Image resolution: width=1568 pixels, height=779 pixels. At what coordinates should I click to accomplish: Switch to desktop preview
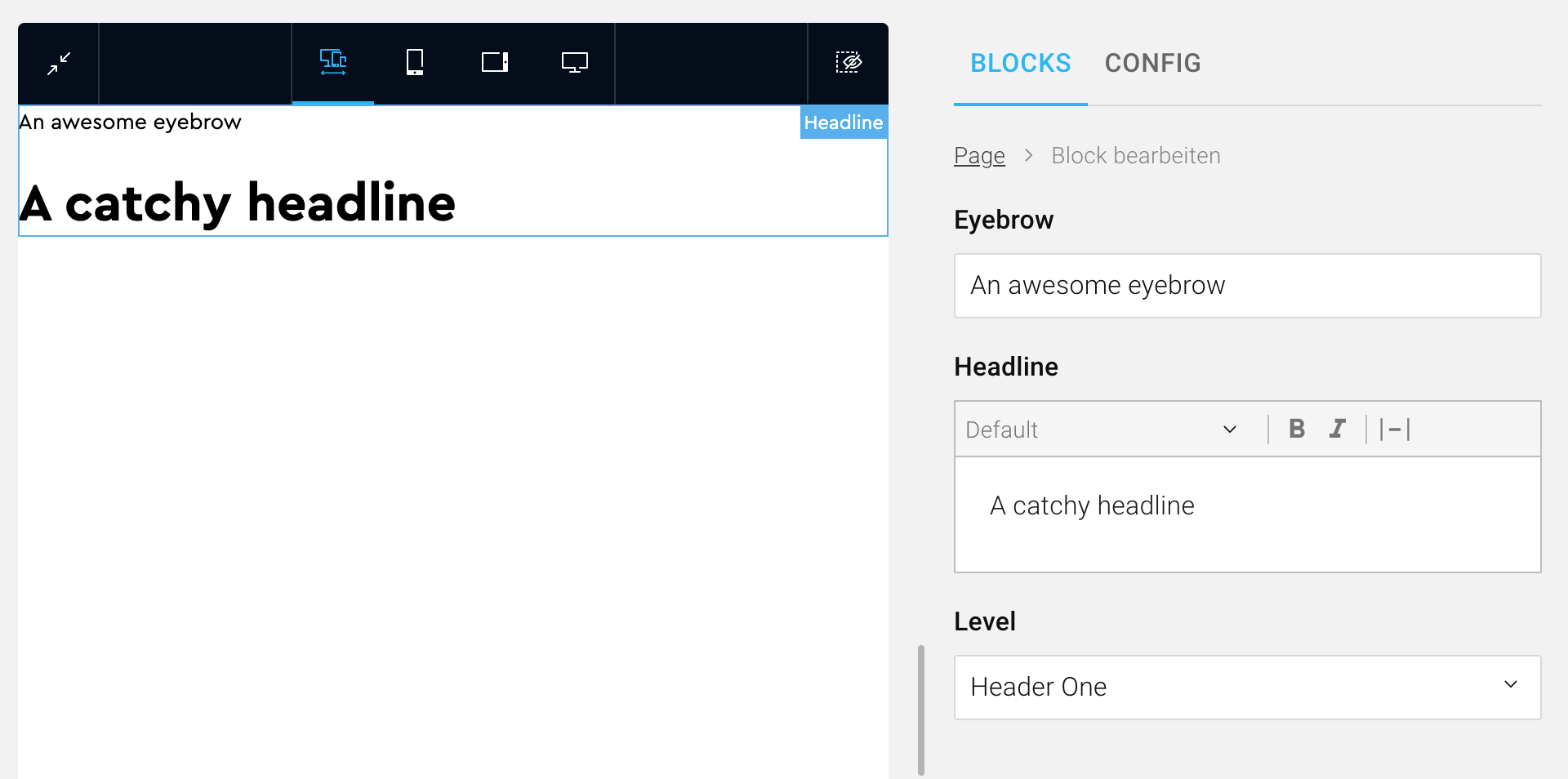[x=574, y=62]
